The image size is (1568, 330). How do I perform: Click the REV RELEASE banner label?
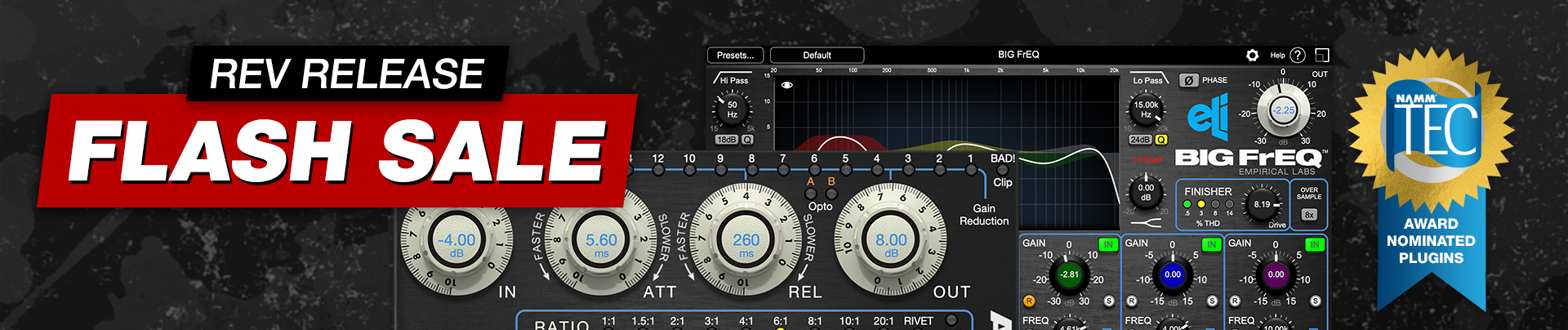pos(347,74)
